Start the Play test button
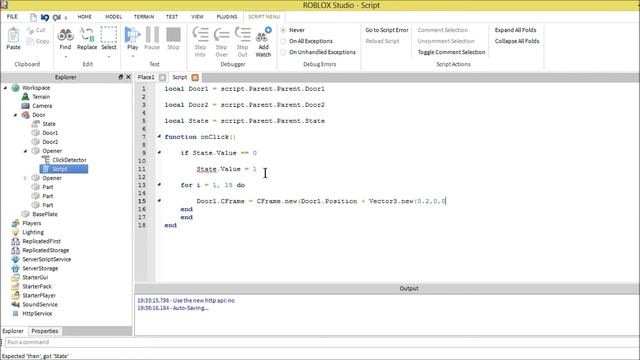 132,35
